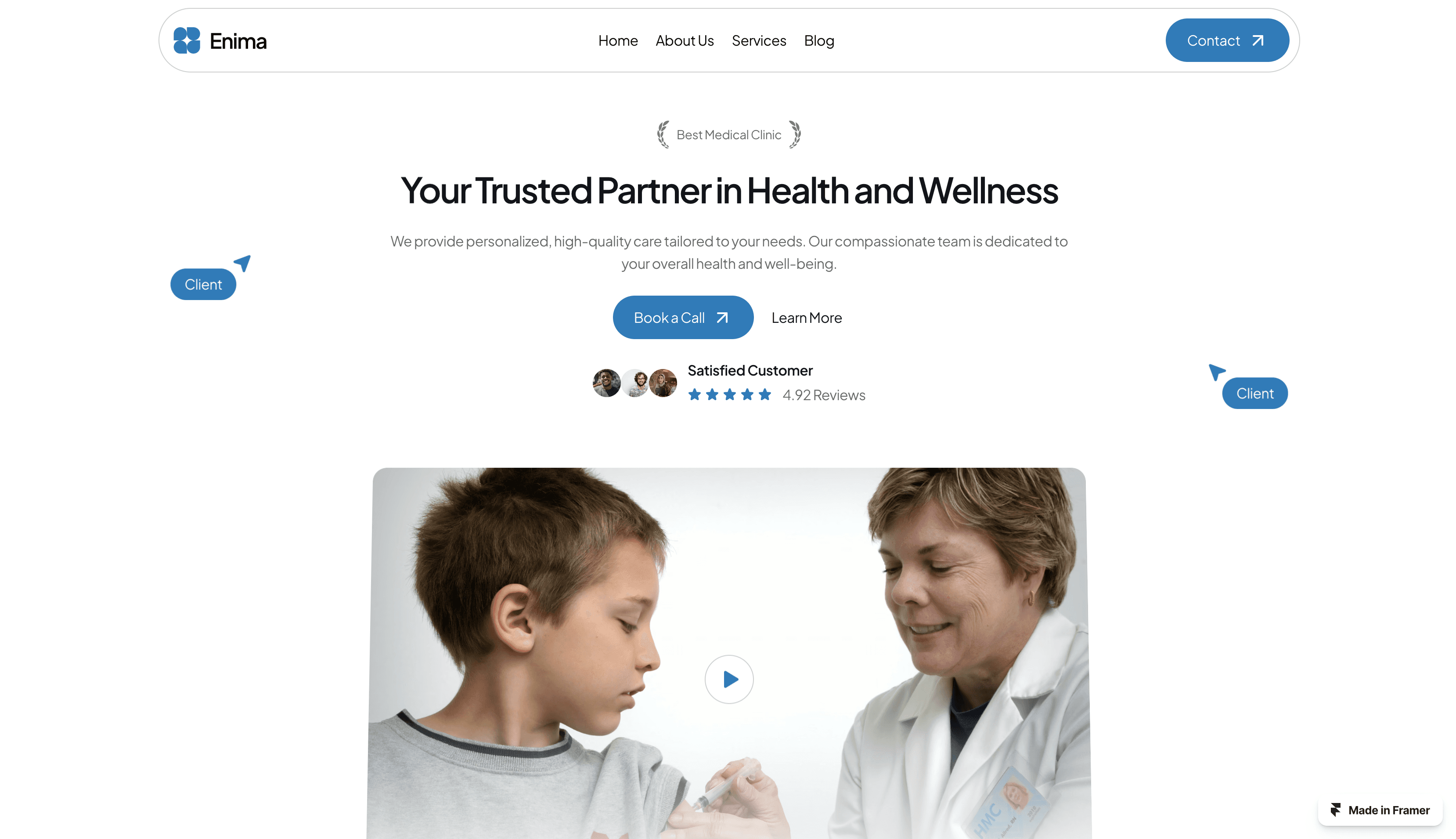This screenshot has height=839, width=1456.
Task: Click the first customer avatar
Action: pos(606,383)
